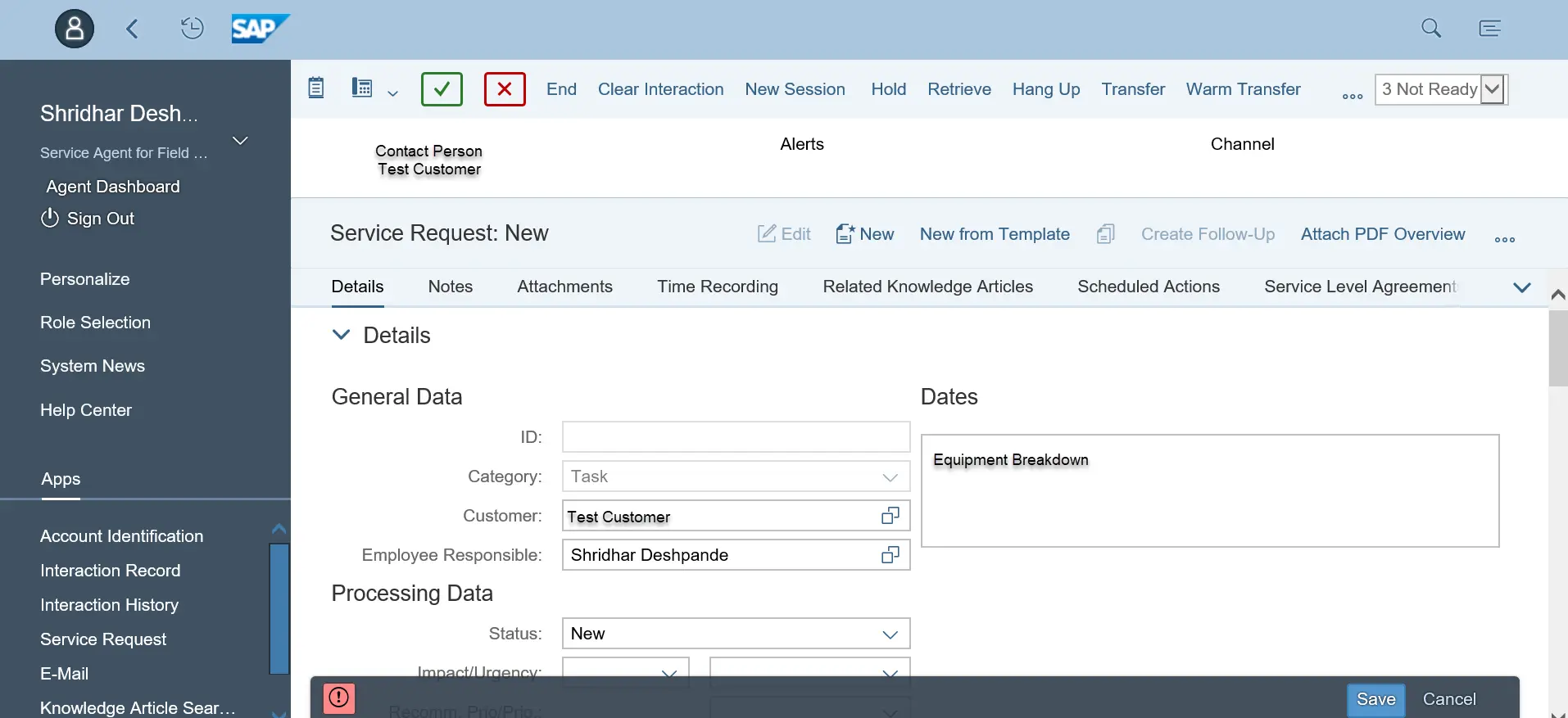Click the Sign Out power icon

pos(50,218)
